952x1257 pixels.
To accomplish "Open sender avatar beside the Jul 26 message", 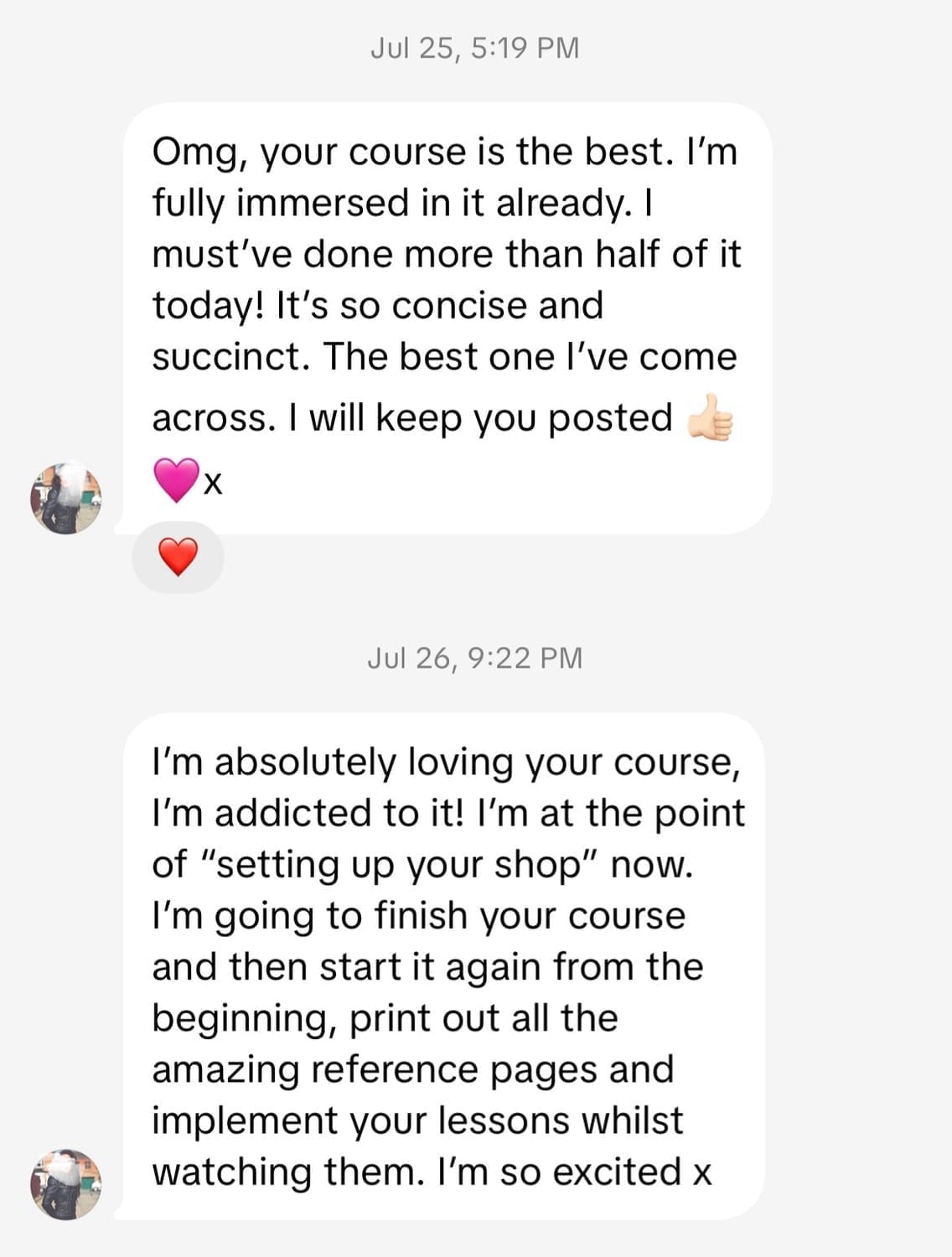I will (65, 1184).
